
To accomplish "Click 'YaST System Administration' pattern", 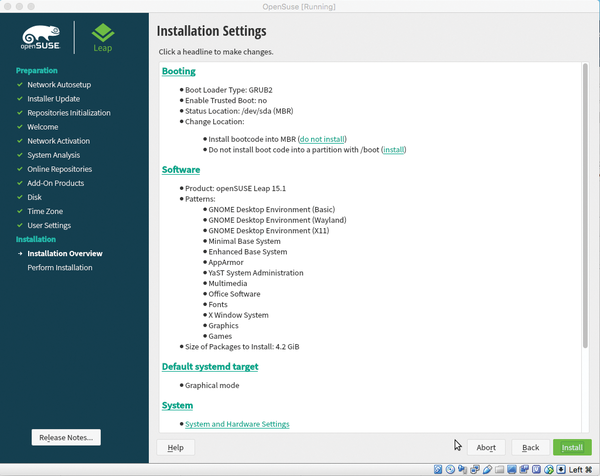I will pos(256,273).
